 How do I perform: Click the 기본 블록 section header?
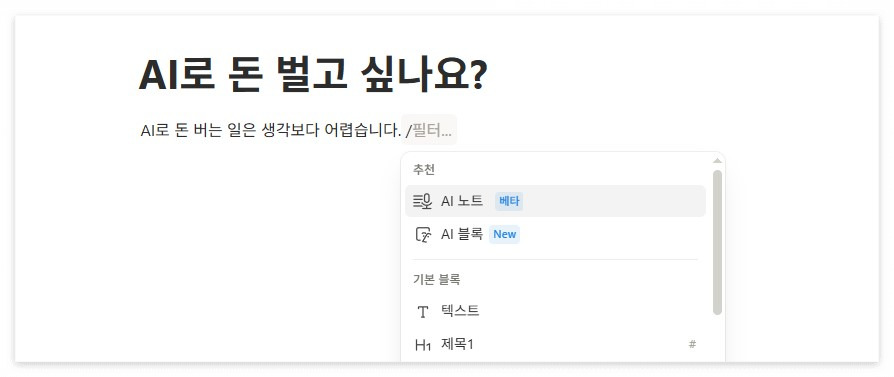(x=437, y=279)
